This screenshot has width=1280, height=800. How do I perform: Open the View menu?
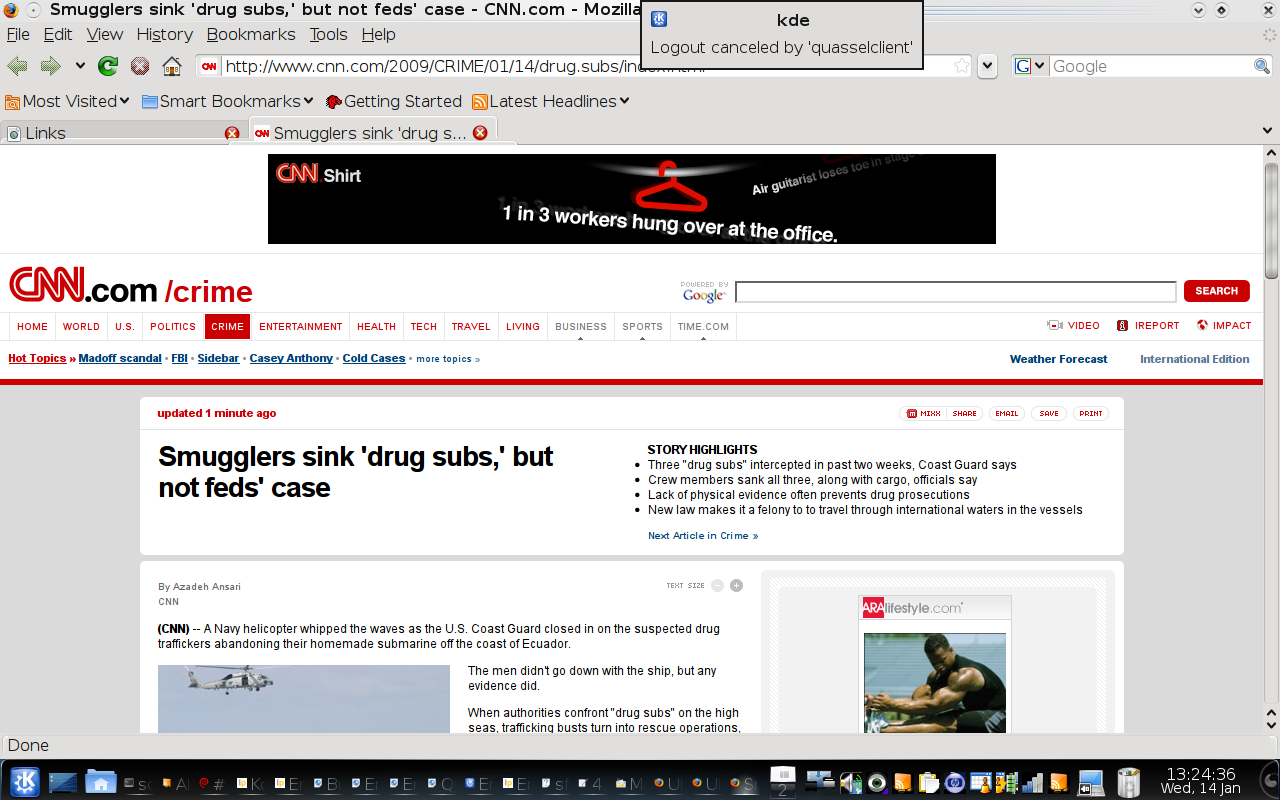[x=105, y=34]
